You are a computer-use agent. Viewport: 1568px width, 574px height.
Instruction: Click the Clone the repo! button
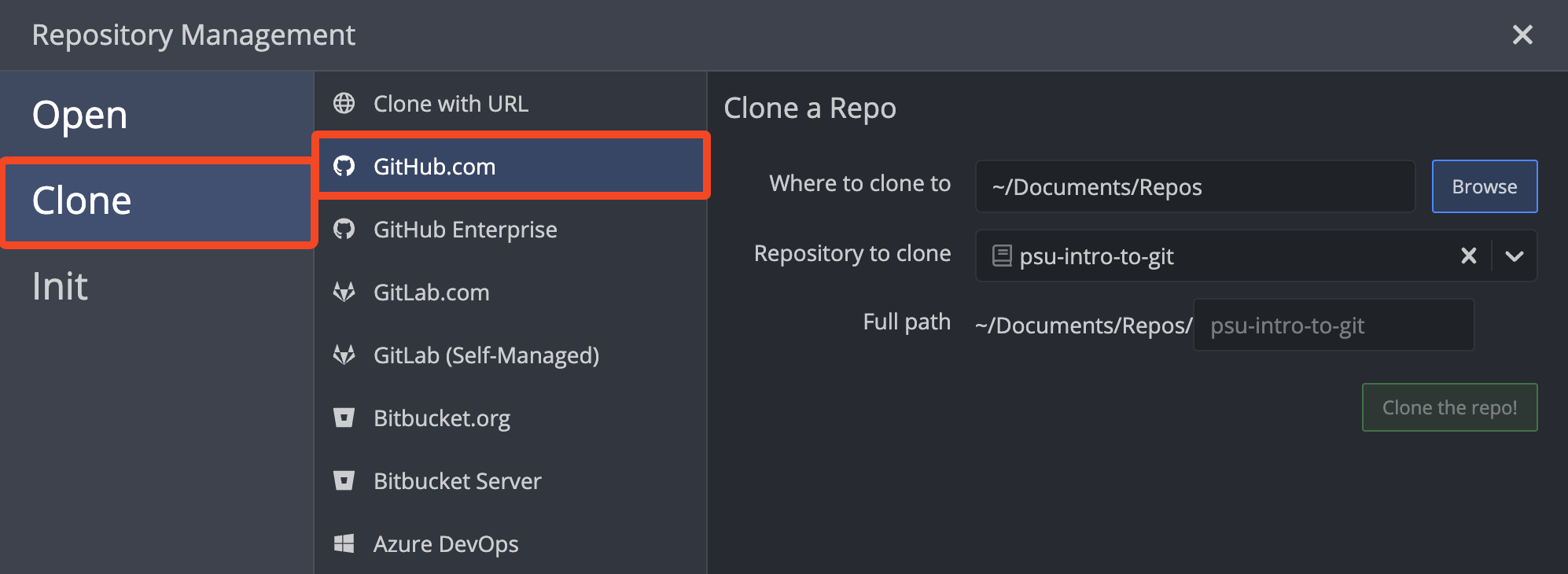[1449, 407]
